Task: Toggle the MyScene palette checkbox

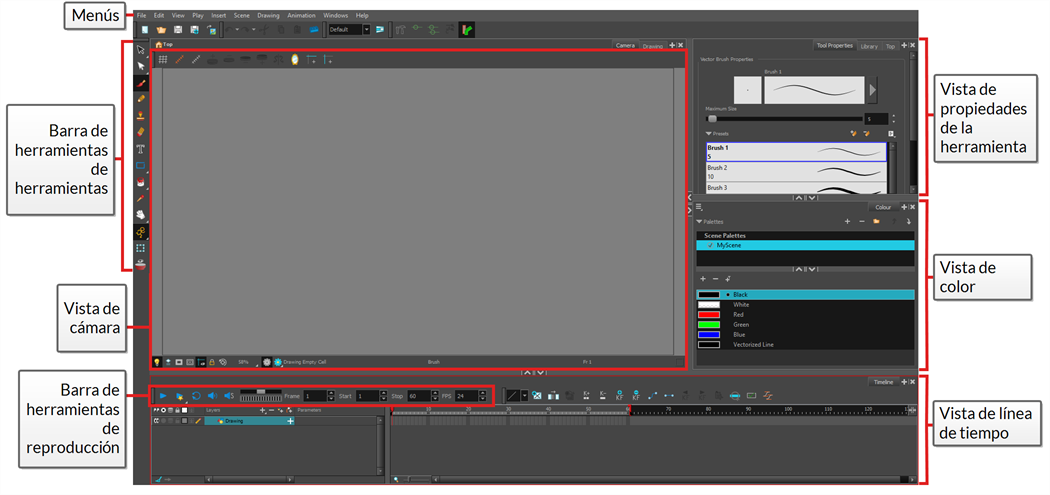Action: [710, 245]
